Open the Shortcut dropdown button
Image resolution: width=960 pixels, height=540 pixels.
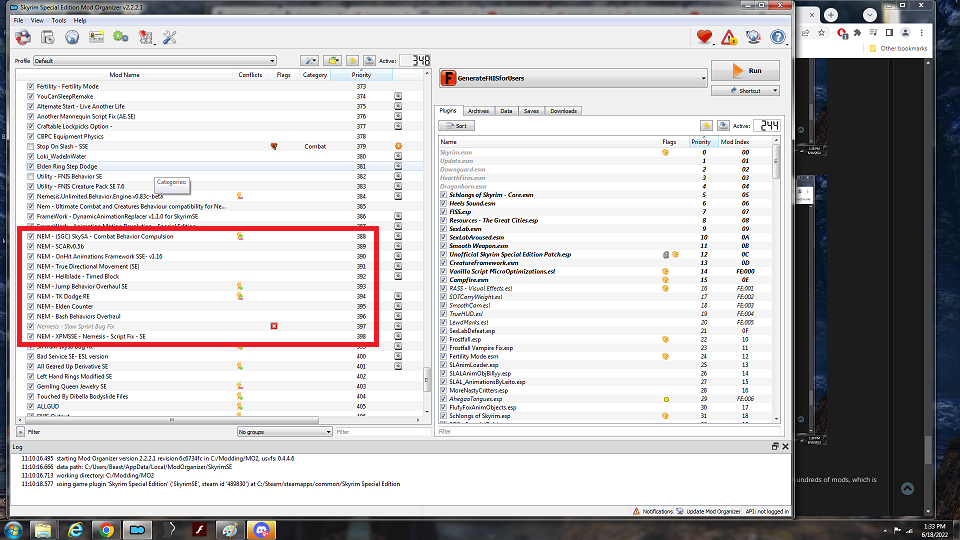[745, 91]
